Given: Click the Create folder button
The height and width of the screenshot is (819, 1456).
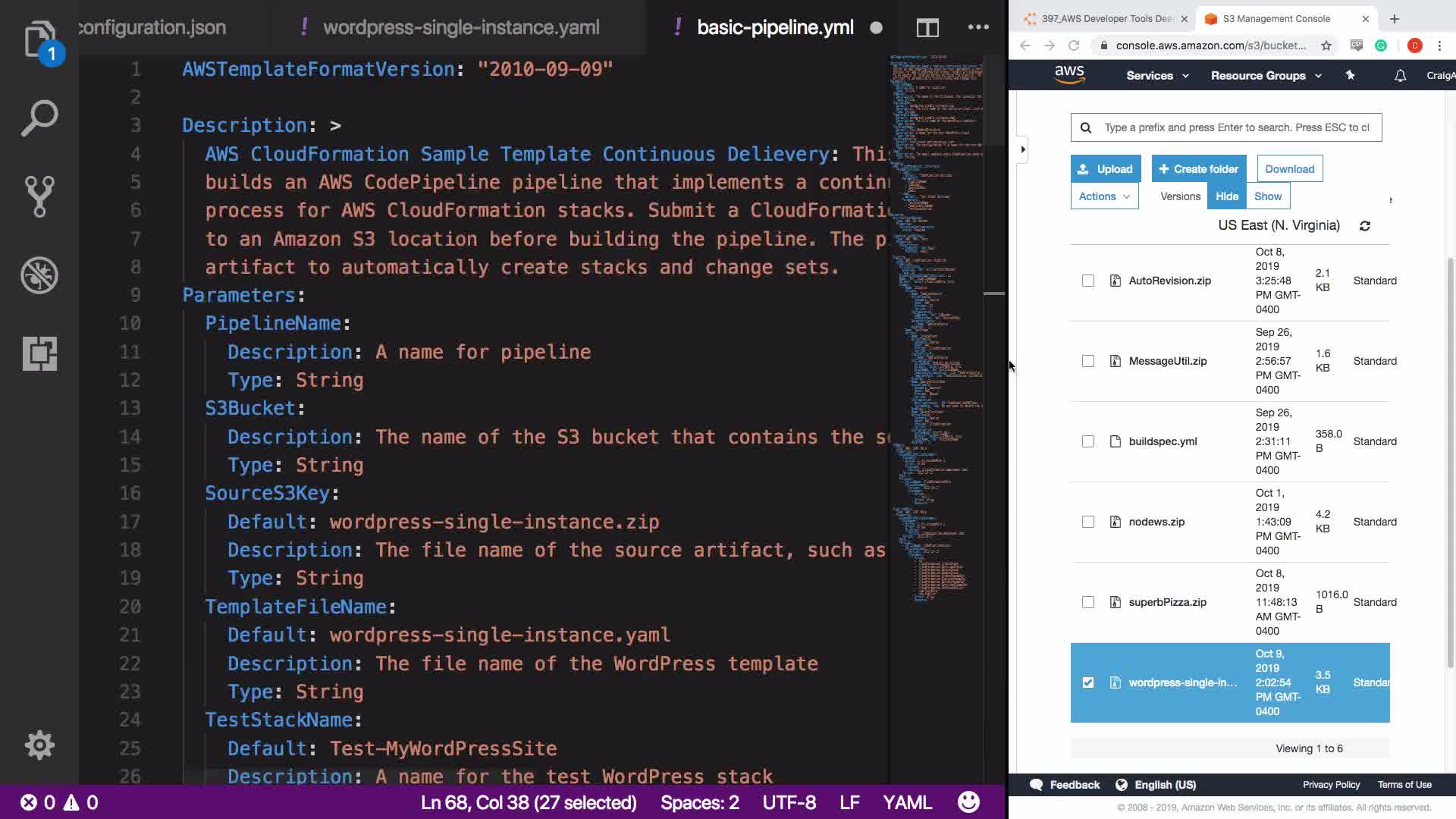Looking at the screenshot, I should pyautogui.click(x=1198, y=169).
